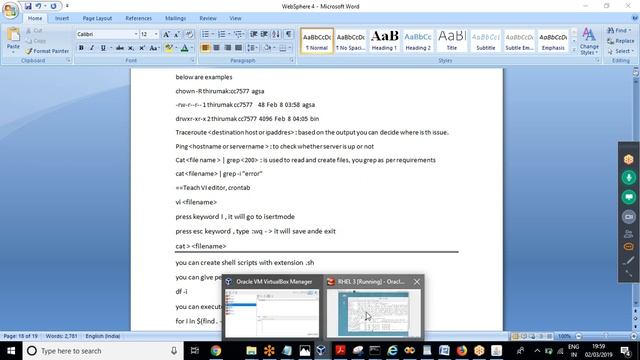Click shading paint bucket button
The width and height of the screenshot is (640, 360).
click(x=267, y=48)
